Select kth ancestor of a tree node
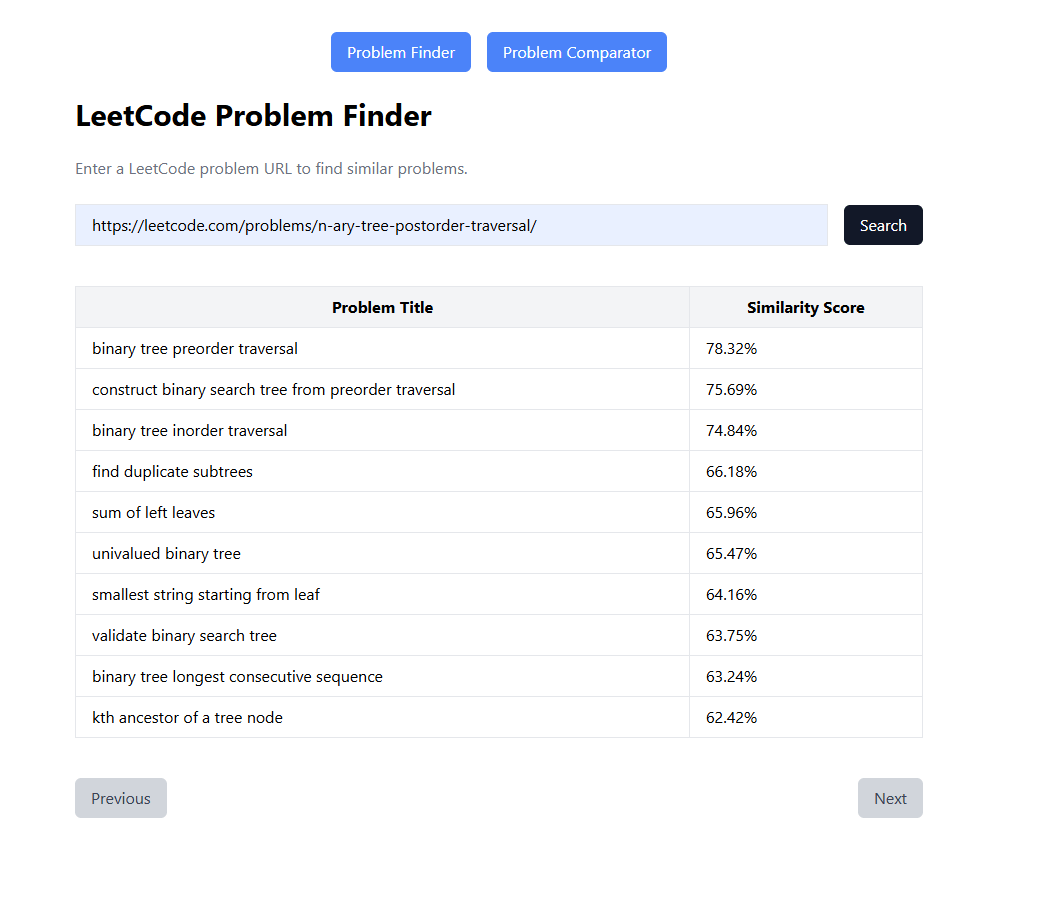This screenshot has height=902, width=1040. 499,718
